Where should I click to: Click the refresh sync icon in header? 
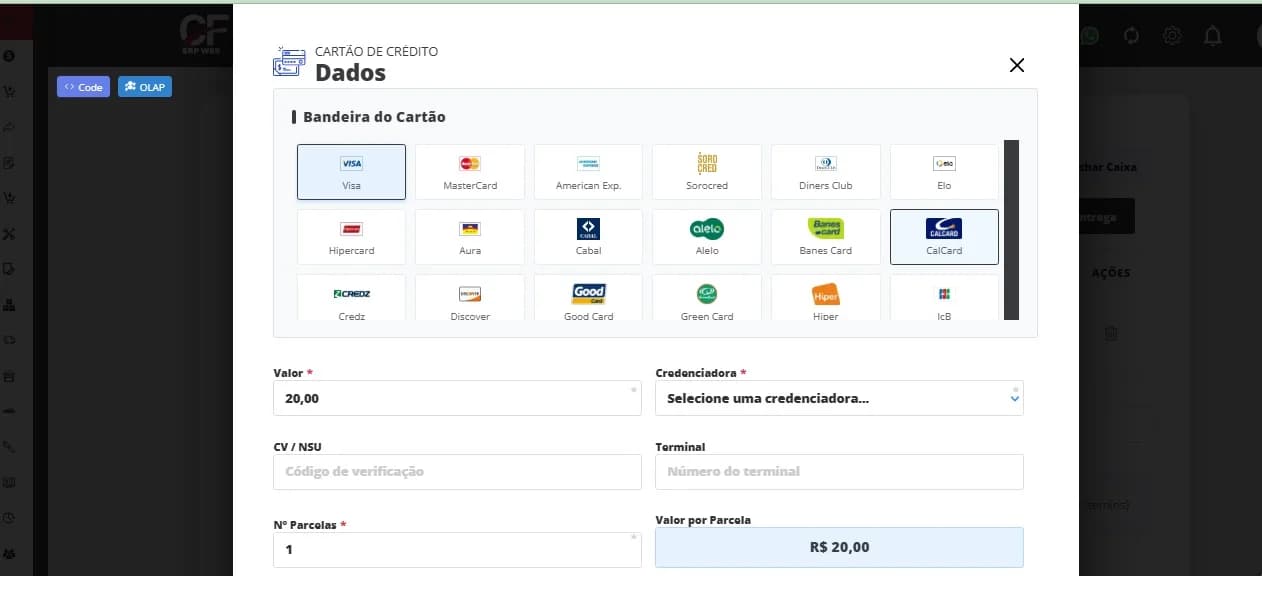tap(1132, 36)
